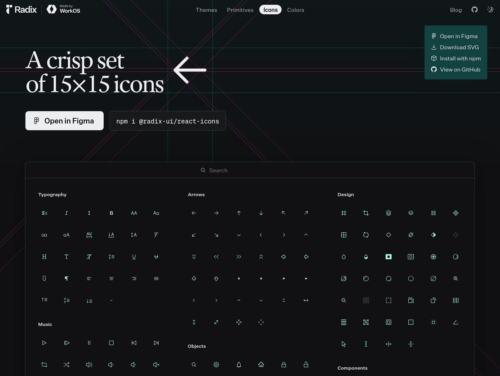The image size is (500, 376).
Task: Choose the circular reload arrows icon in Design
Action: point(366,235)
